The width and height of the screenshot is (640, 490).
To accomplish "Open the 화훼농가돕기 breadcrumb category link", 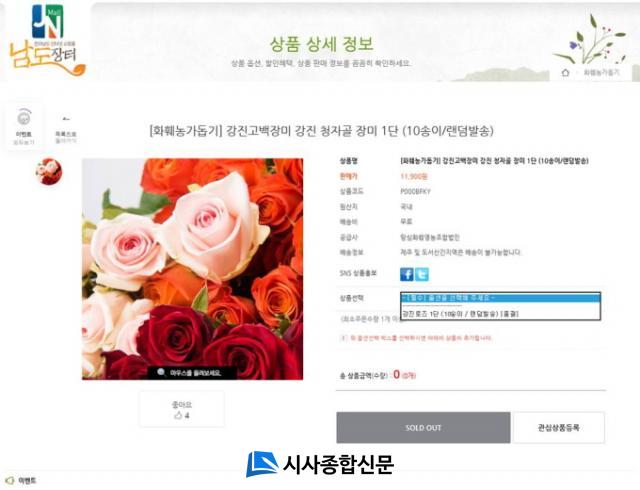I will click(601, 73).
